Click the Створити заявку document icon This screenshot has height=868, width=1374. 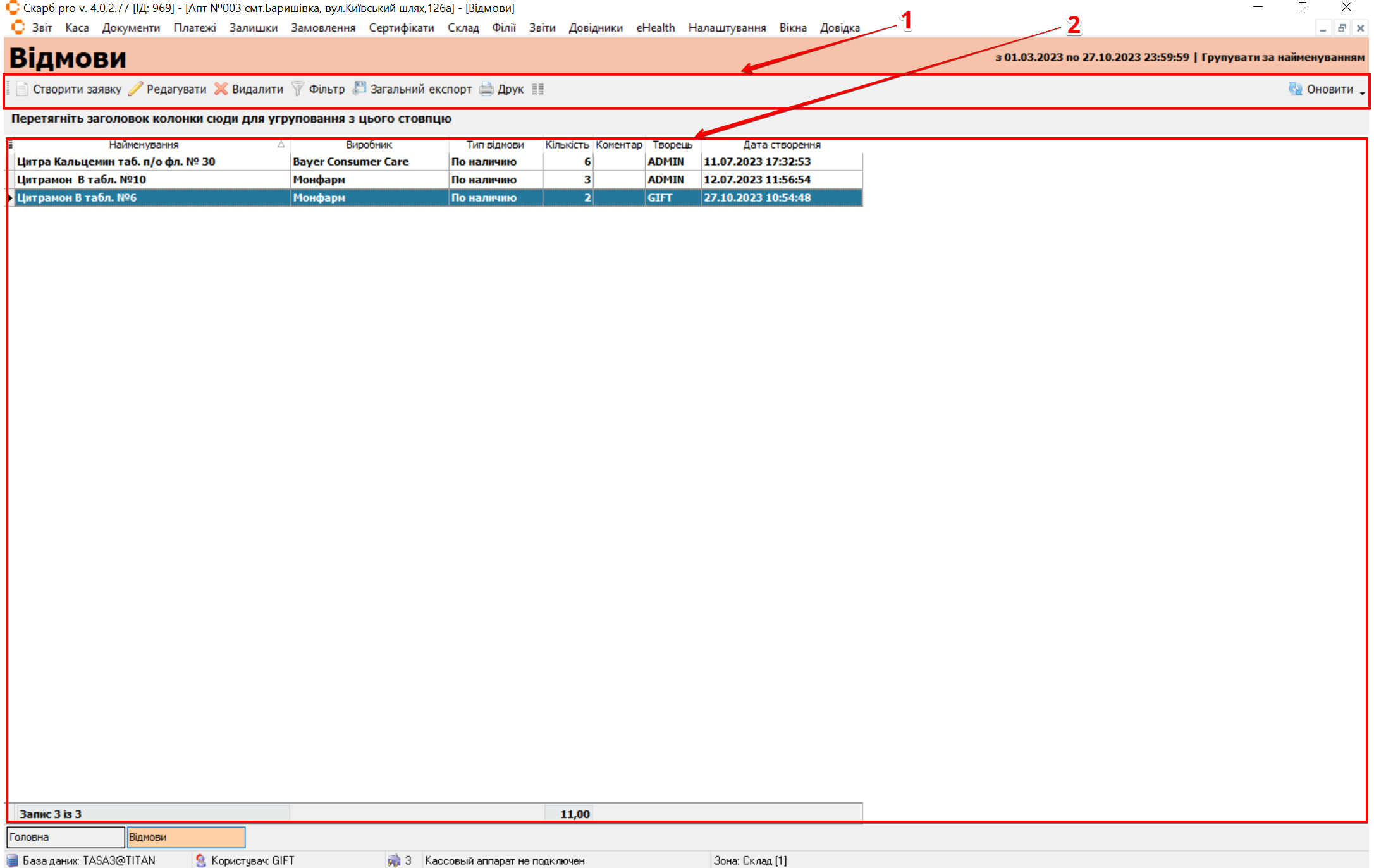click(22, 89)
